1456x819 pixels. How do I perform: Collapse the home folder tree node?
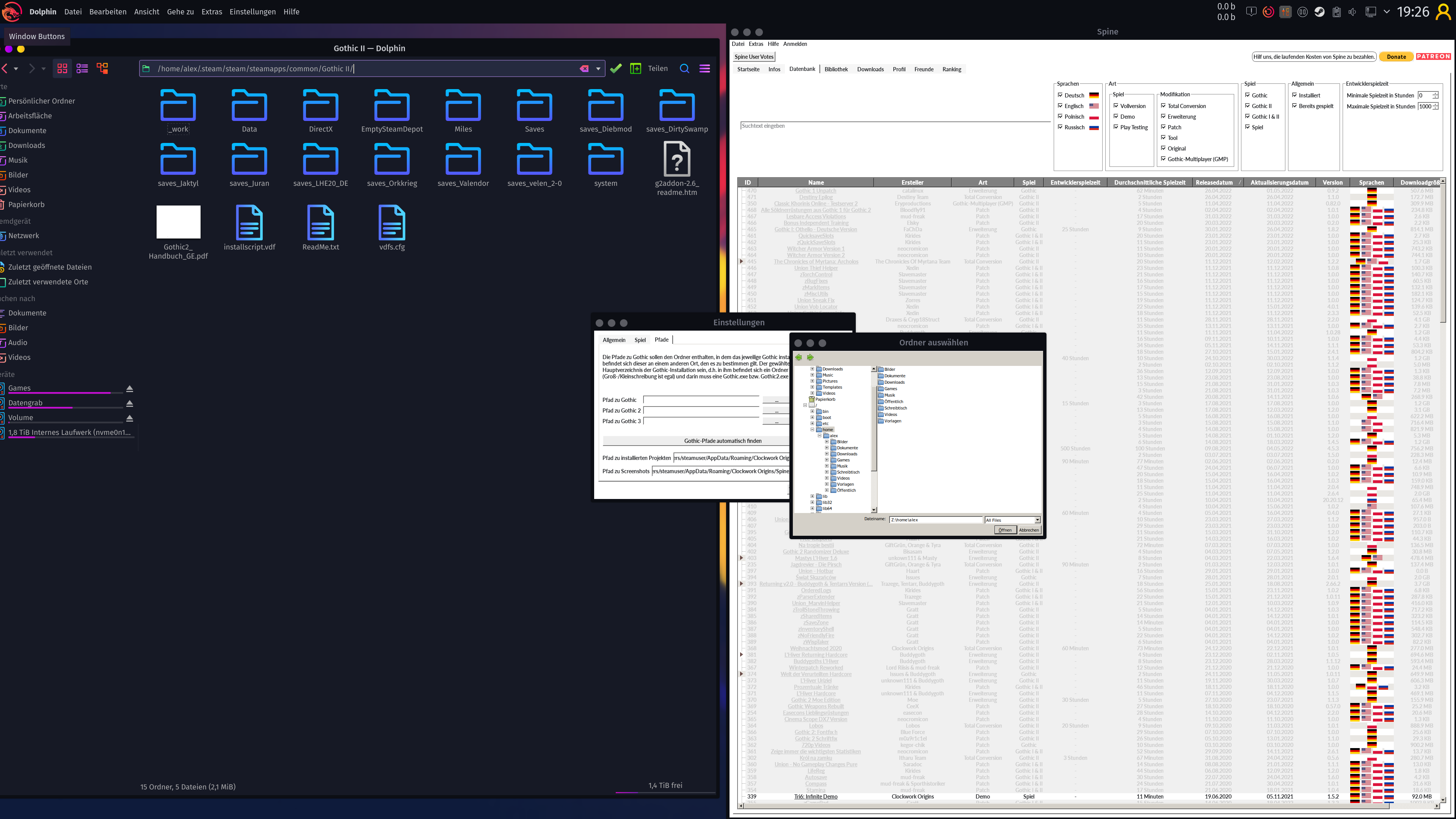point(812,430)
